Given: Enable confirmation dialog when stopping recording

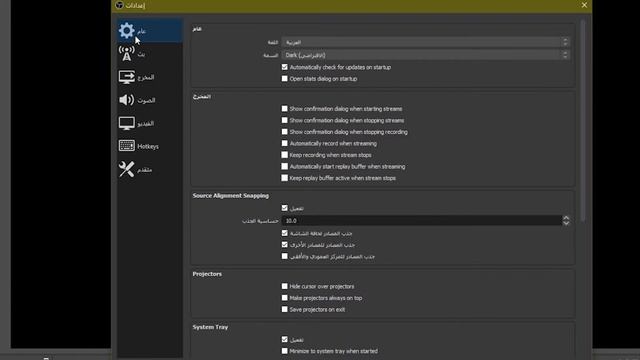Looking at the screenshot, I should tap(284, 132).
